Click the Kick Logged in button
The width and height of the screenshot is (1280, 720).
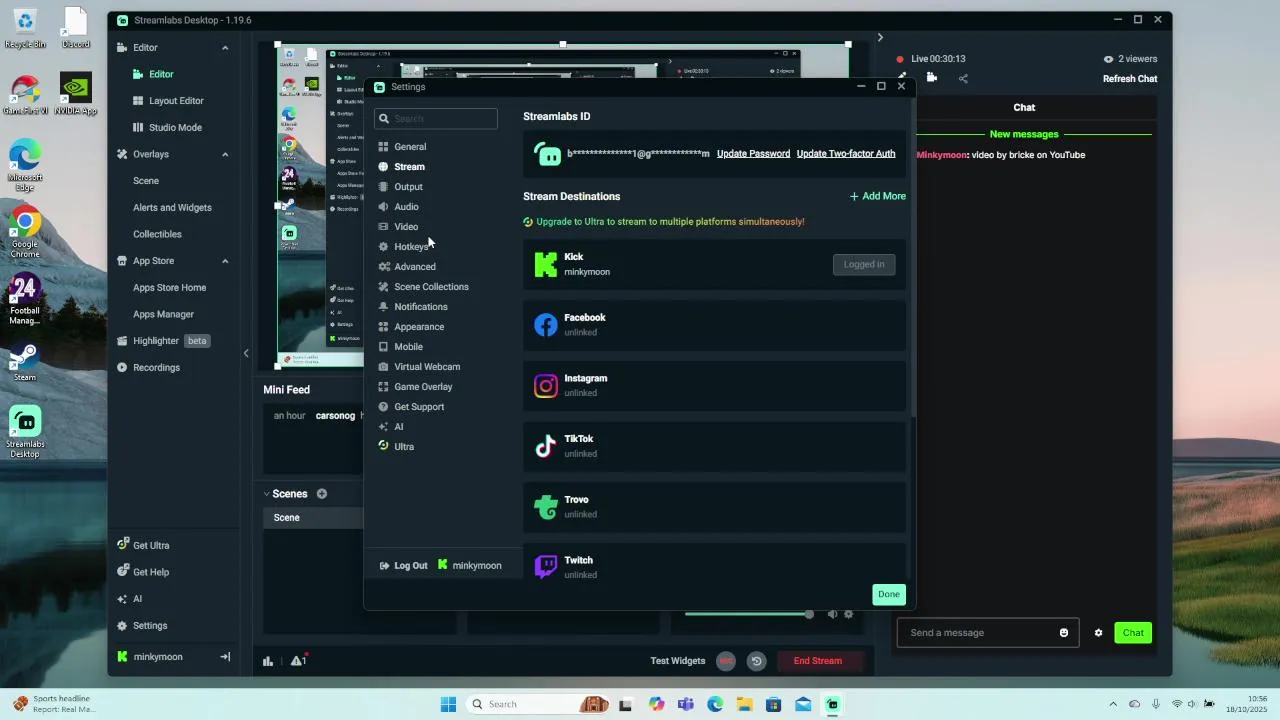(864, 264)
